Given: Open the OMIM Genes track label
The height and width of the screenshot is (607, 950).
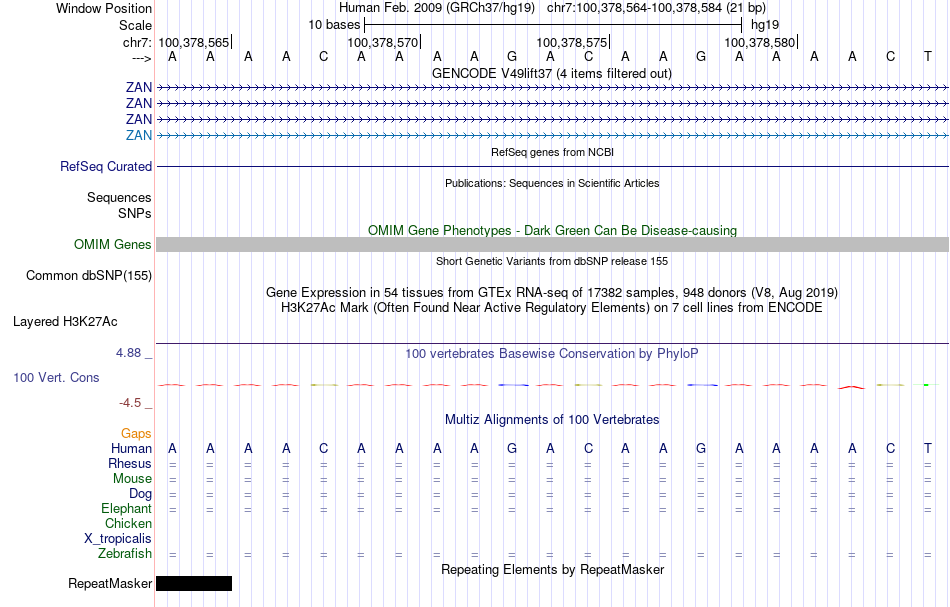Looking at the screenshot, I should click(113, 244).
